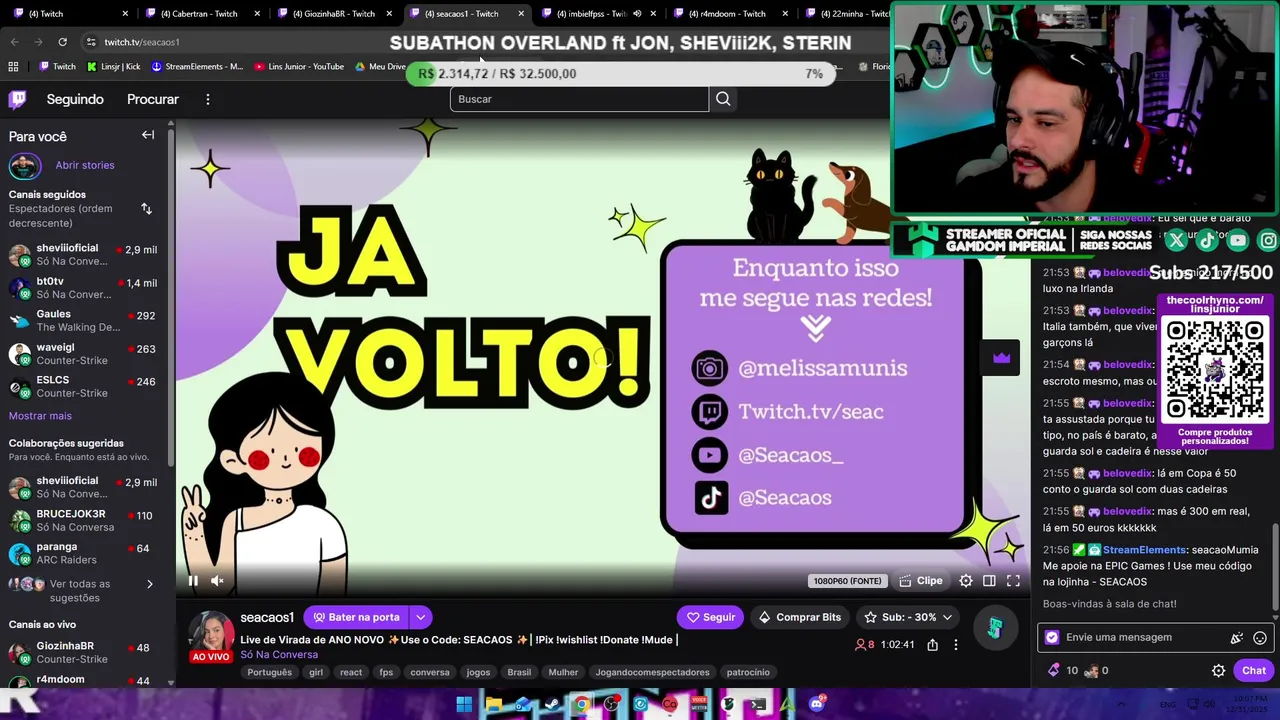Unmute the stream player volume
1280x720 pixels.
pyautogui.click(x=217, y=580)
